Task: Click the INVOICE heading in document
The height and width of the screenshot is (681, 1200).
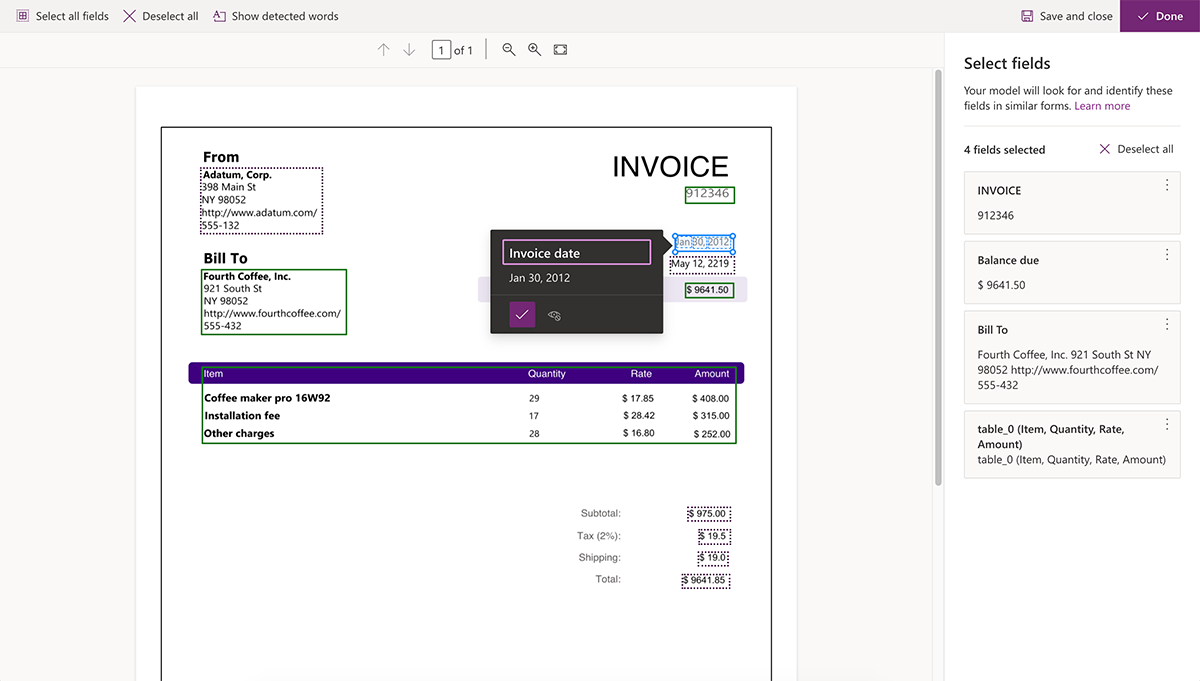Action: point(670,167)
